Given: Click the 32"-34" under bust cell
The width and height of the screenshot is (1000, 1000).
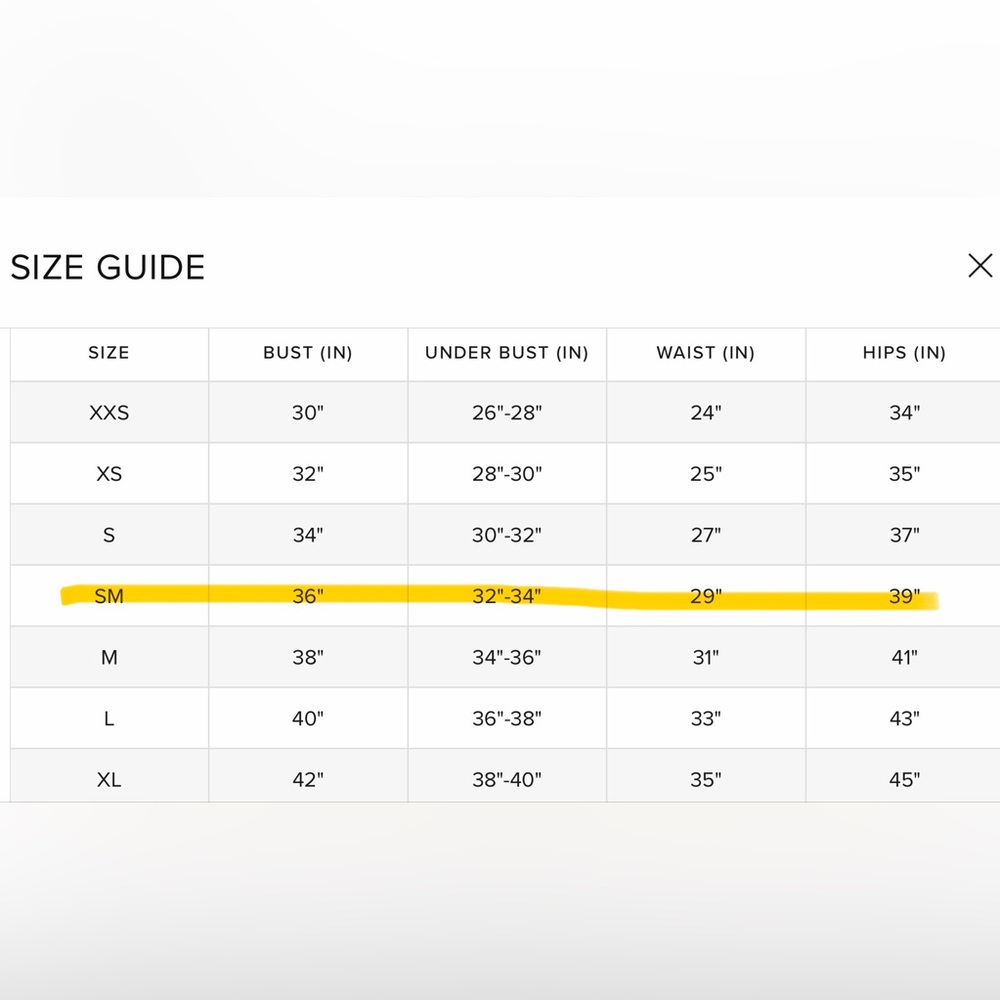Looking at the screenshot, I should (x=507, y=596).
